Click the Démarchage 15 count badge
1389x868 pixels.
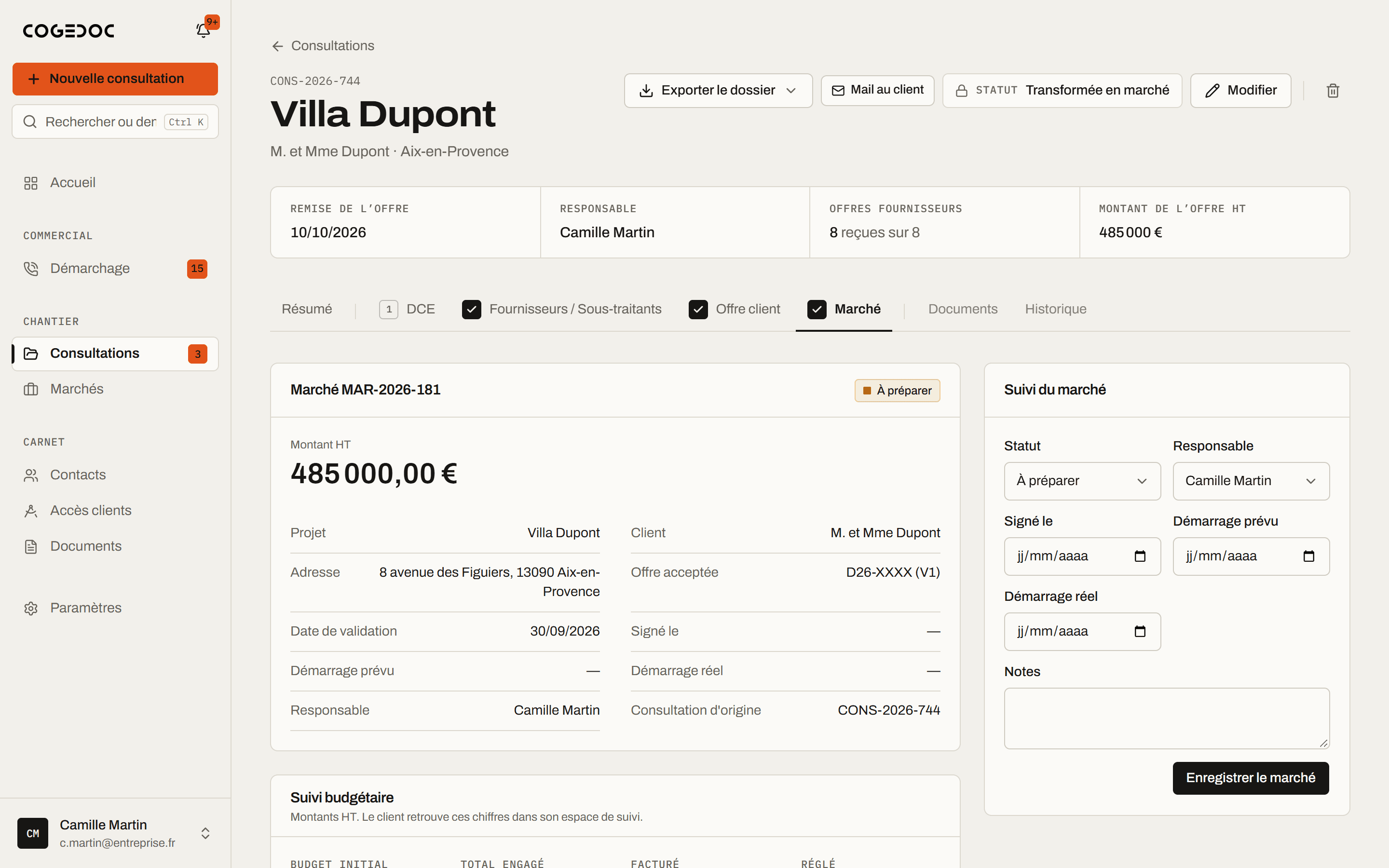pos(197,269)
